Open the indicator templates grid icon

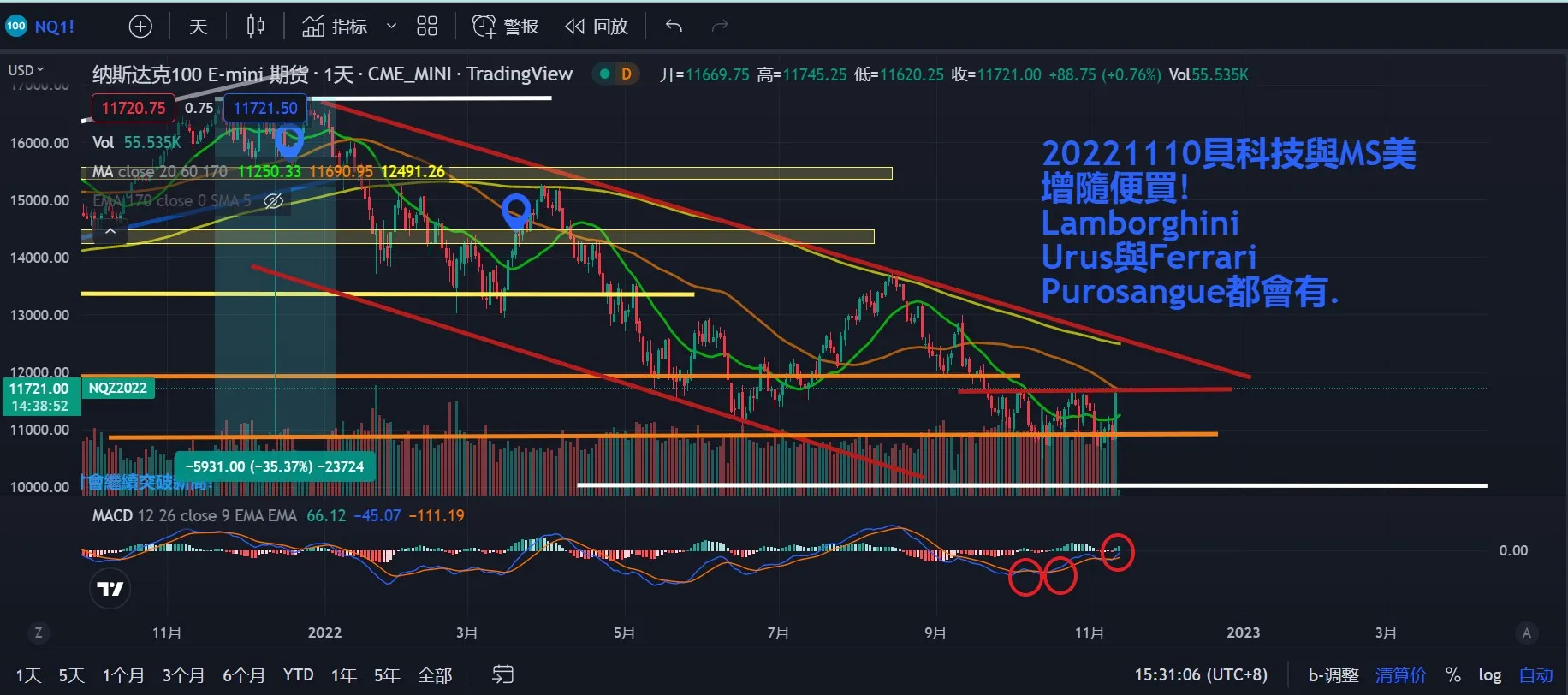(427, 27)
